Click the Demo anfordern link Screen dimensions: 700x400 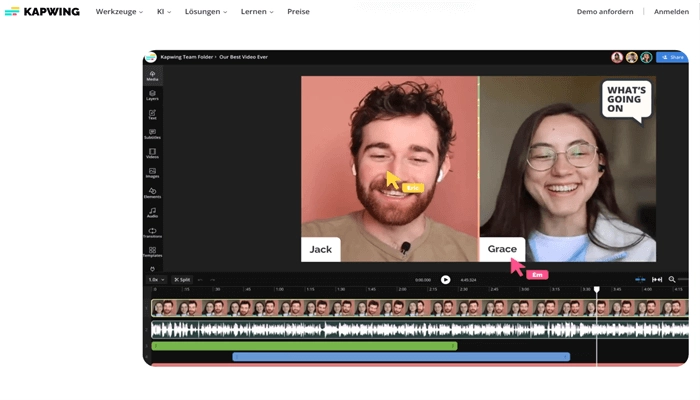(605, 12)
